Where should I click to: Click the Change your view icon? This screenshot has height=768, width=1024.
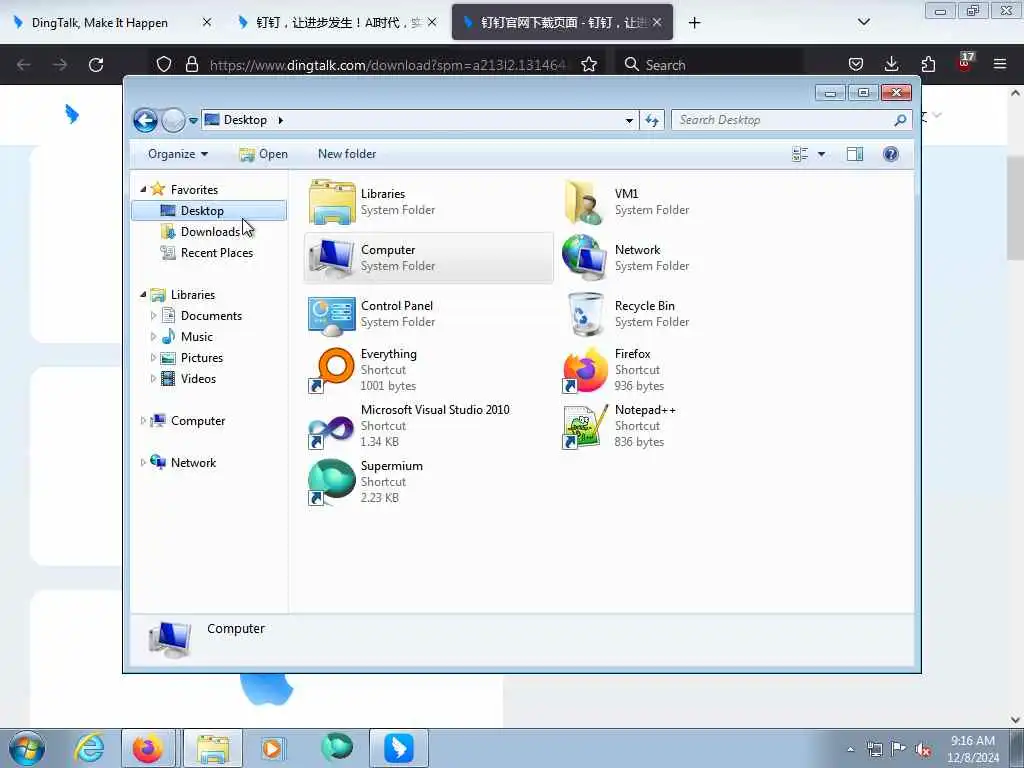pos(800,154)
